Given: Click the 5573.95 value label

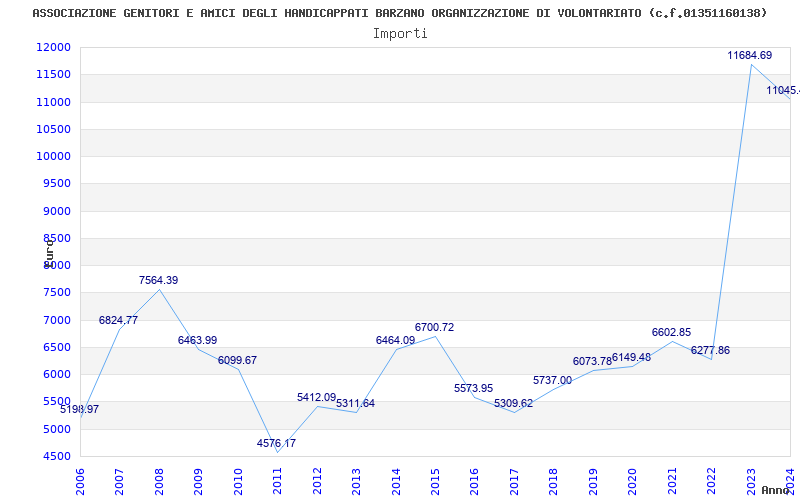Looking at the screenshot, I should pos(473,388).
